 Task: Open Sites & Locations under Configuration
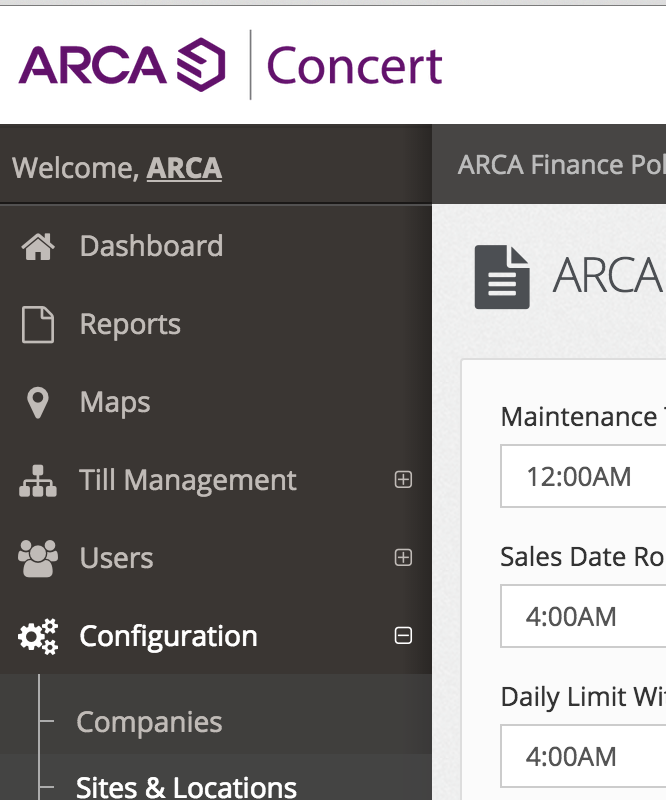[186, 787]
